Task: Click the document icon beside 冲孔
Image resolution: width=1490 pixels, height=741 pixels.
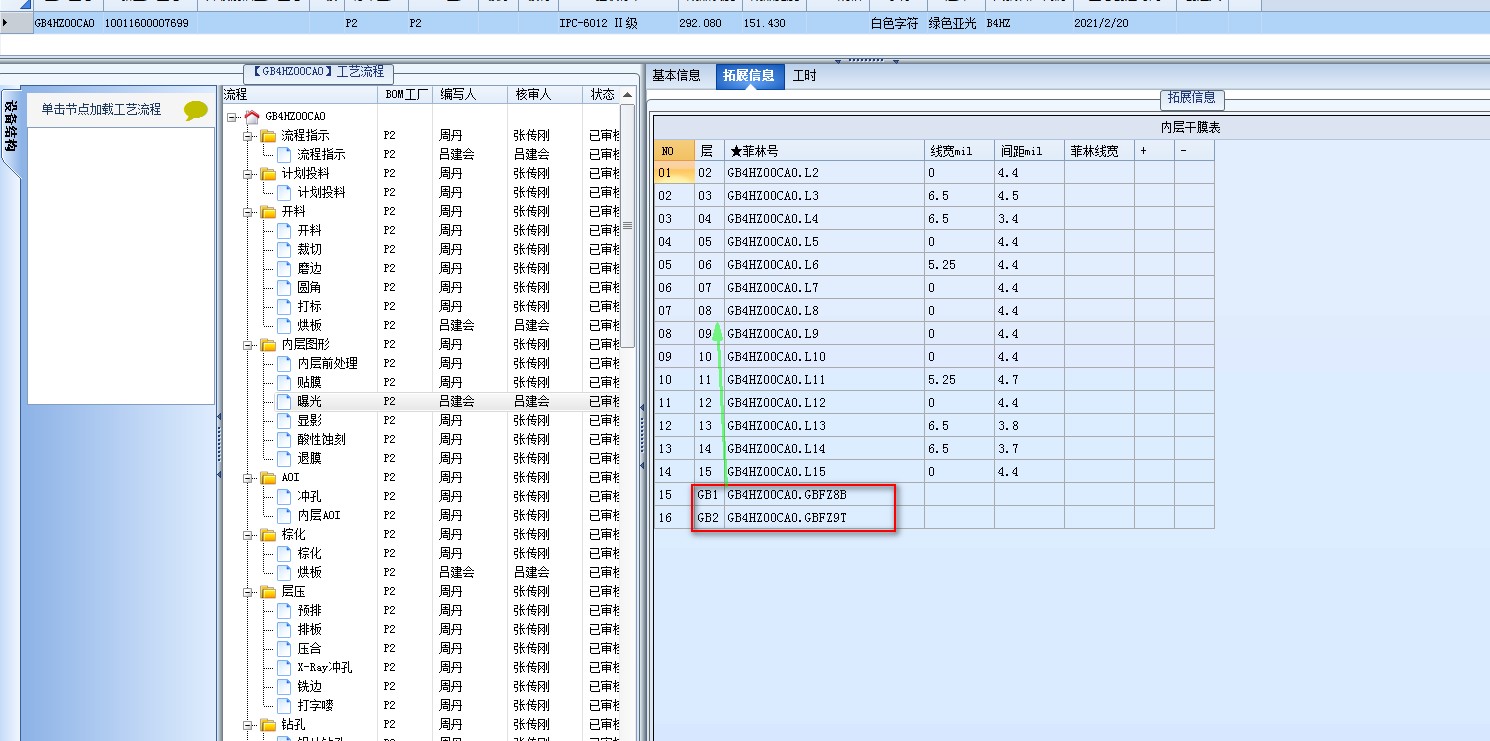Action: pyautogui.click(x=284, y=497)
